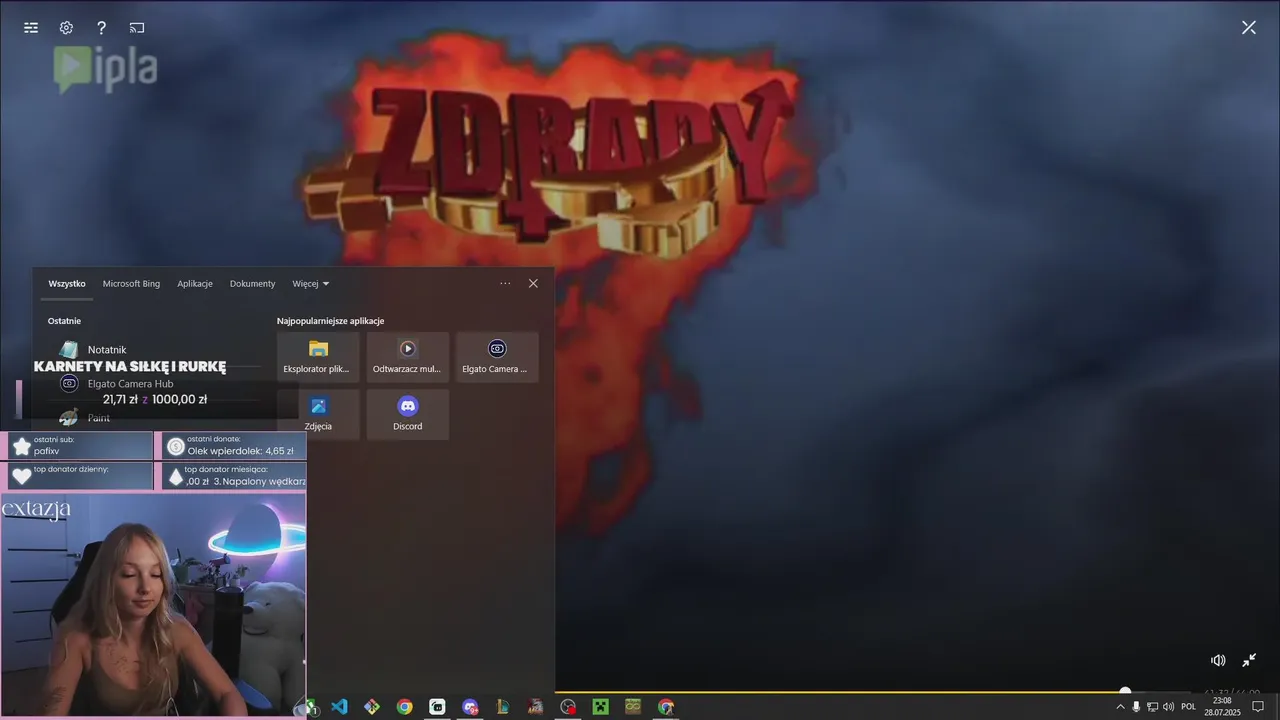Open the ipla player playlist menu icon
This screenshot has width=1280, height=720.
tap(31, 28)
